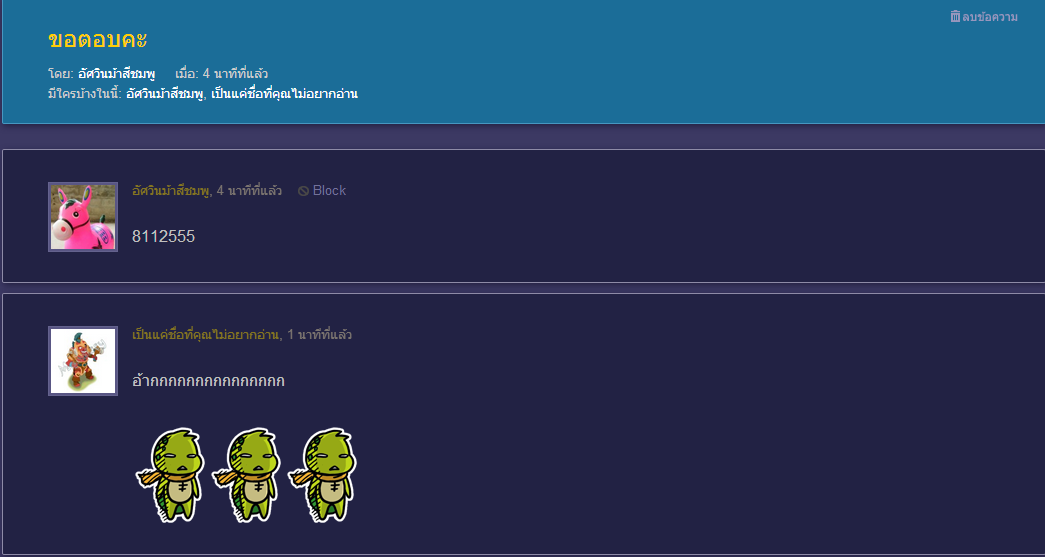
Task: Click the 1 นาทีที่แล้ว timestamp
Action: click(319, 334)
